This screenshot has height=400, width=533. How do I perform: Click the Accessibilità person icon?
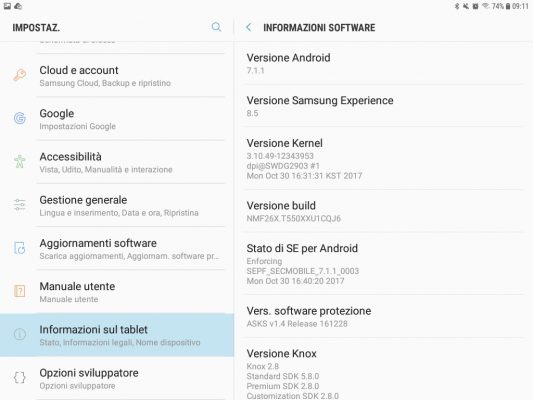coord(20,161)
